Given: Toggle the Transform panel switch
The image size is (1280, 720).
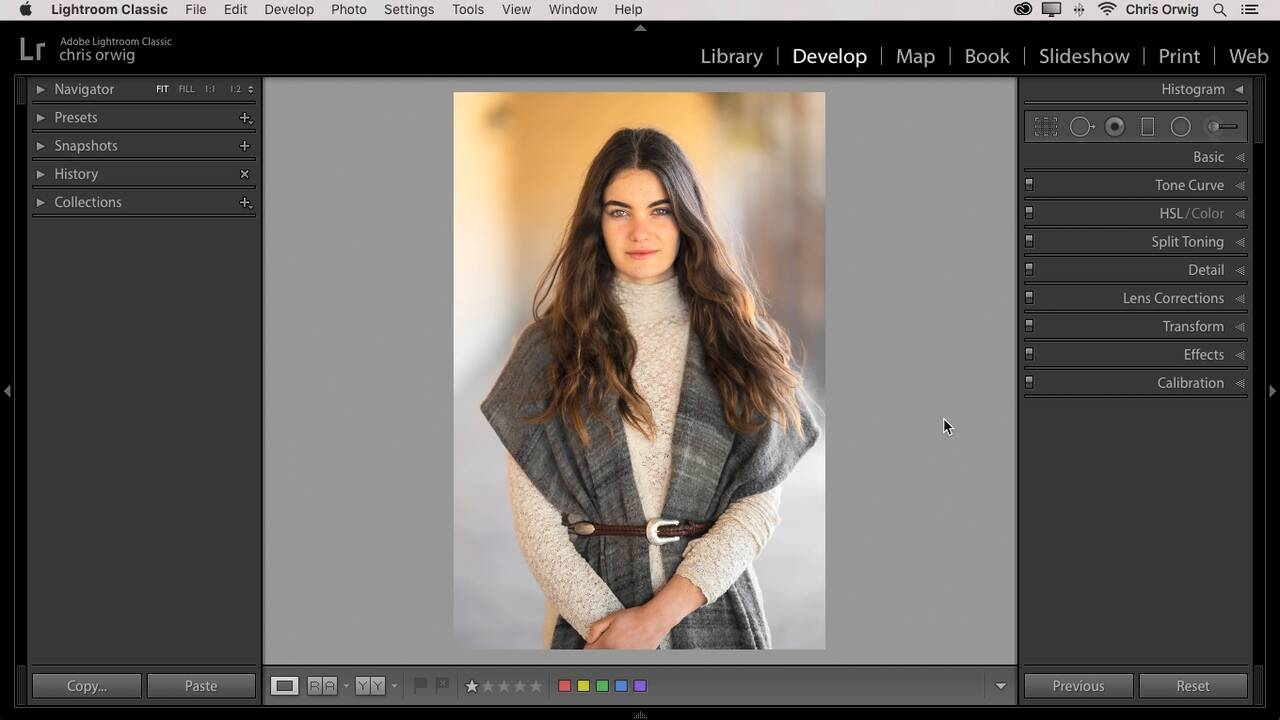Looking at the screenshot, I should 1029,326.
